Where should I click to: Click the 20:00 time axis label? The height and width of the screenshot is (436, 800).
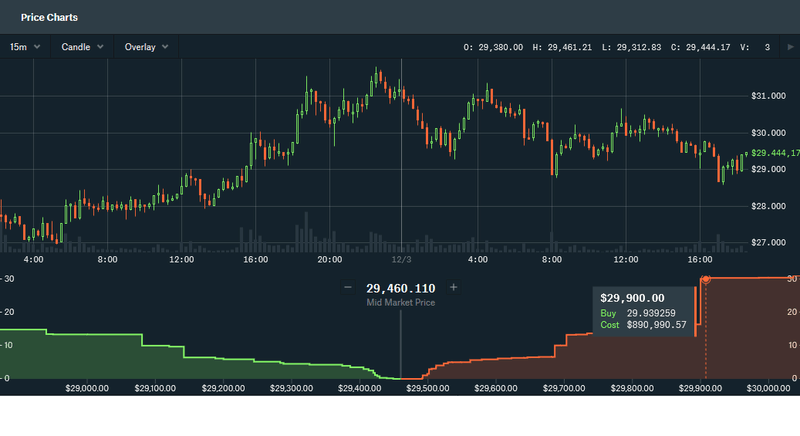[x=329, y=260]
